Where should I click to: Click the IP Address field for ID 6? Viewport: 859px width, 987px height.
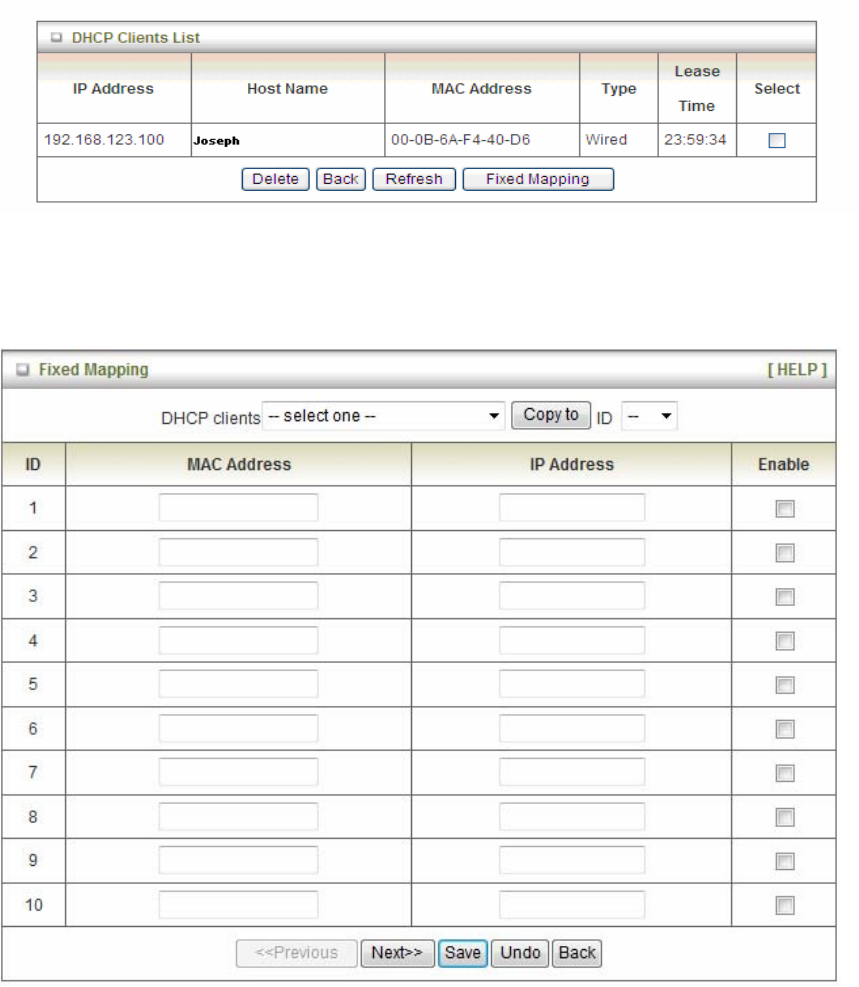pyautogui.click(x=571, y=728)
